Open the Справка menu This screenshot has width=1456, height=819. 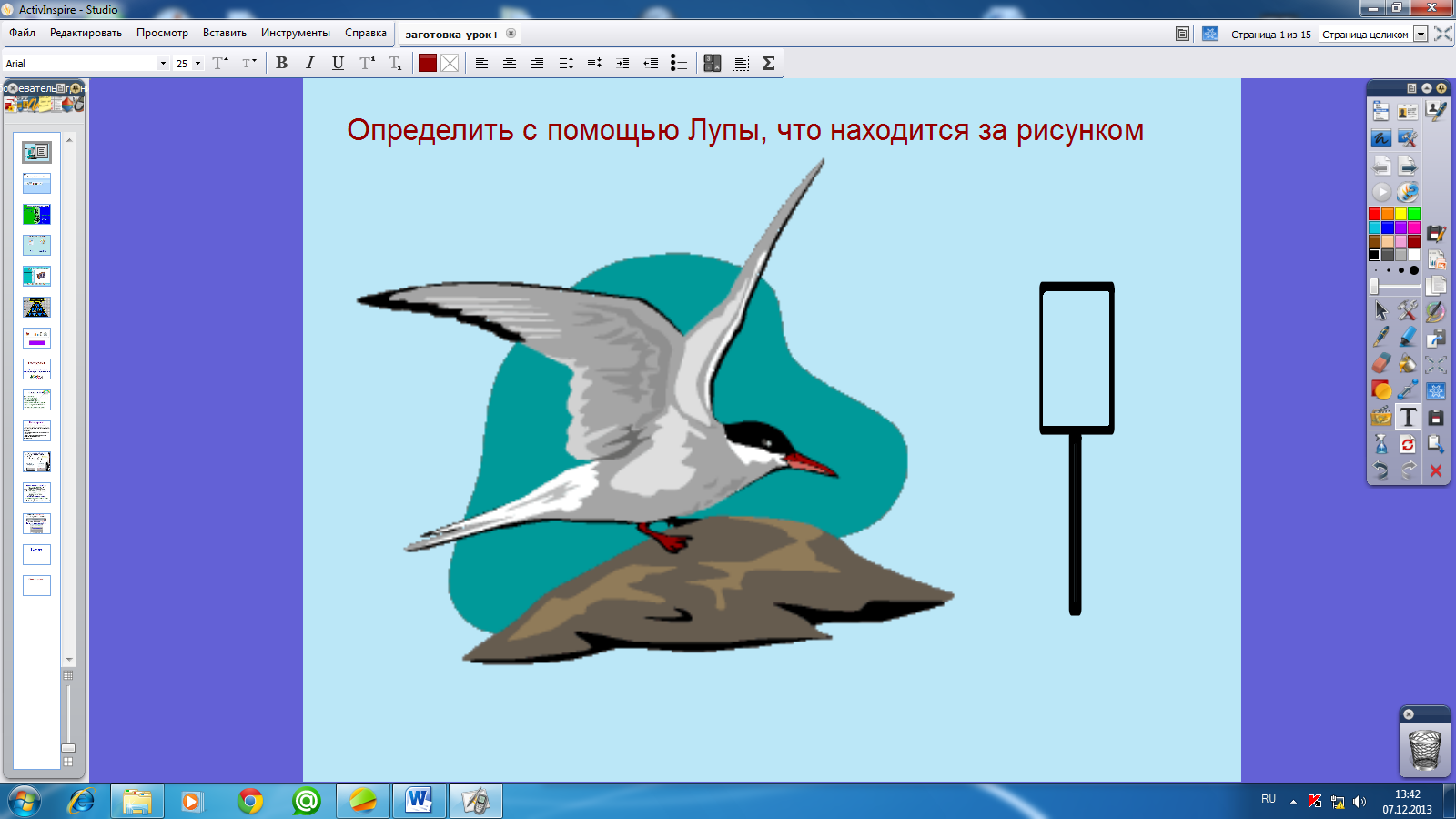point(366,33)
